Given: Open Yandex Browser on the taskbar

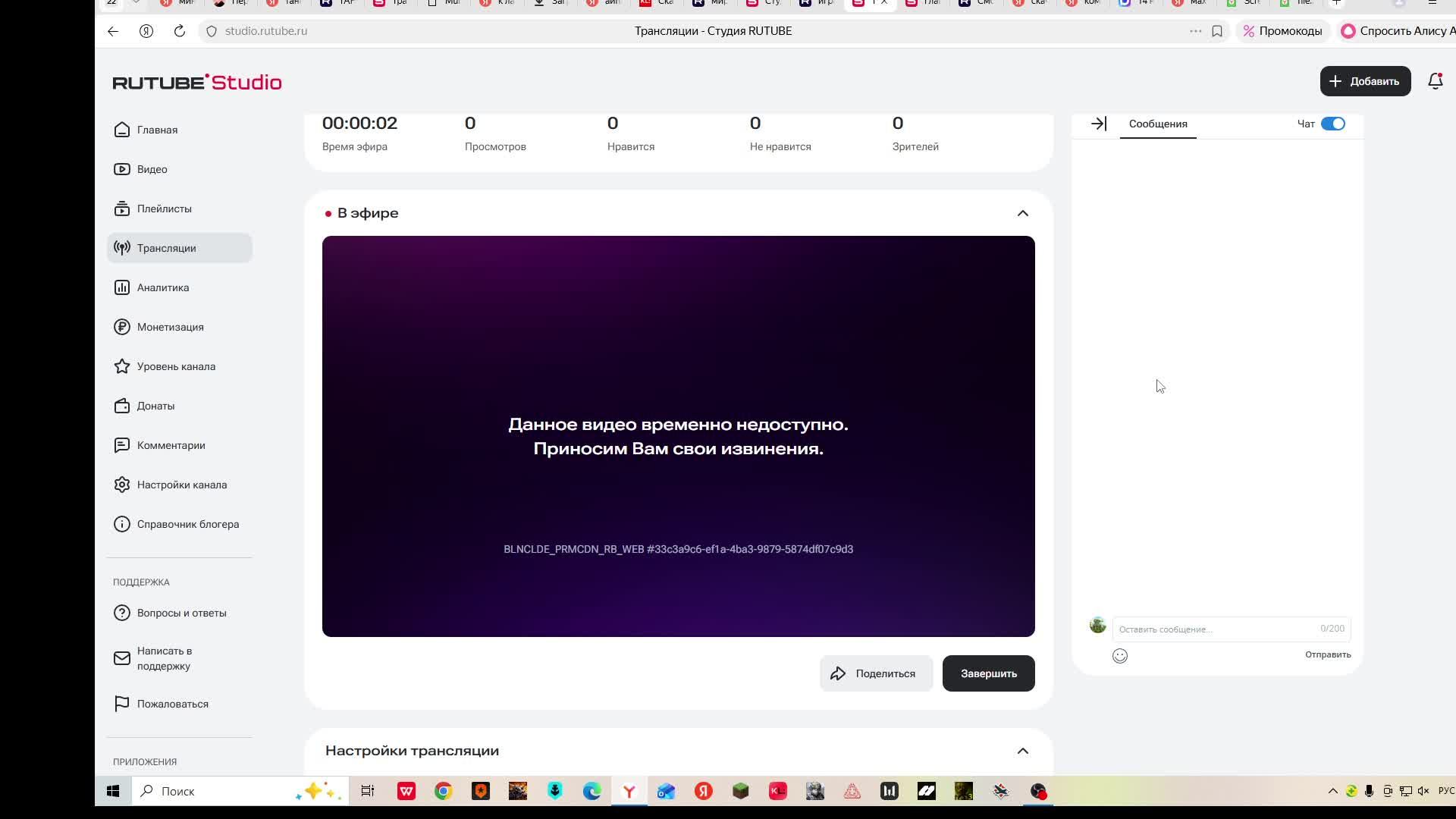Looking at the screenshot, I should 629,791.
